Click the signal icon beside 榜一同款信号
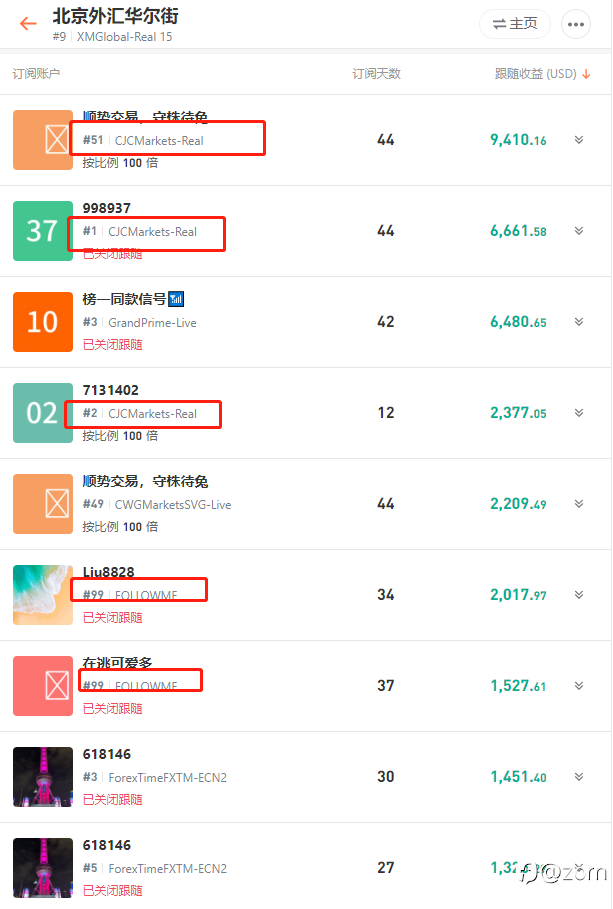 pos(177,299)
